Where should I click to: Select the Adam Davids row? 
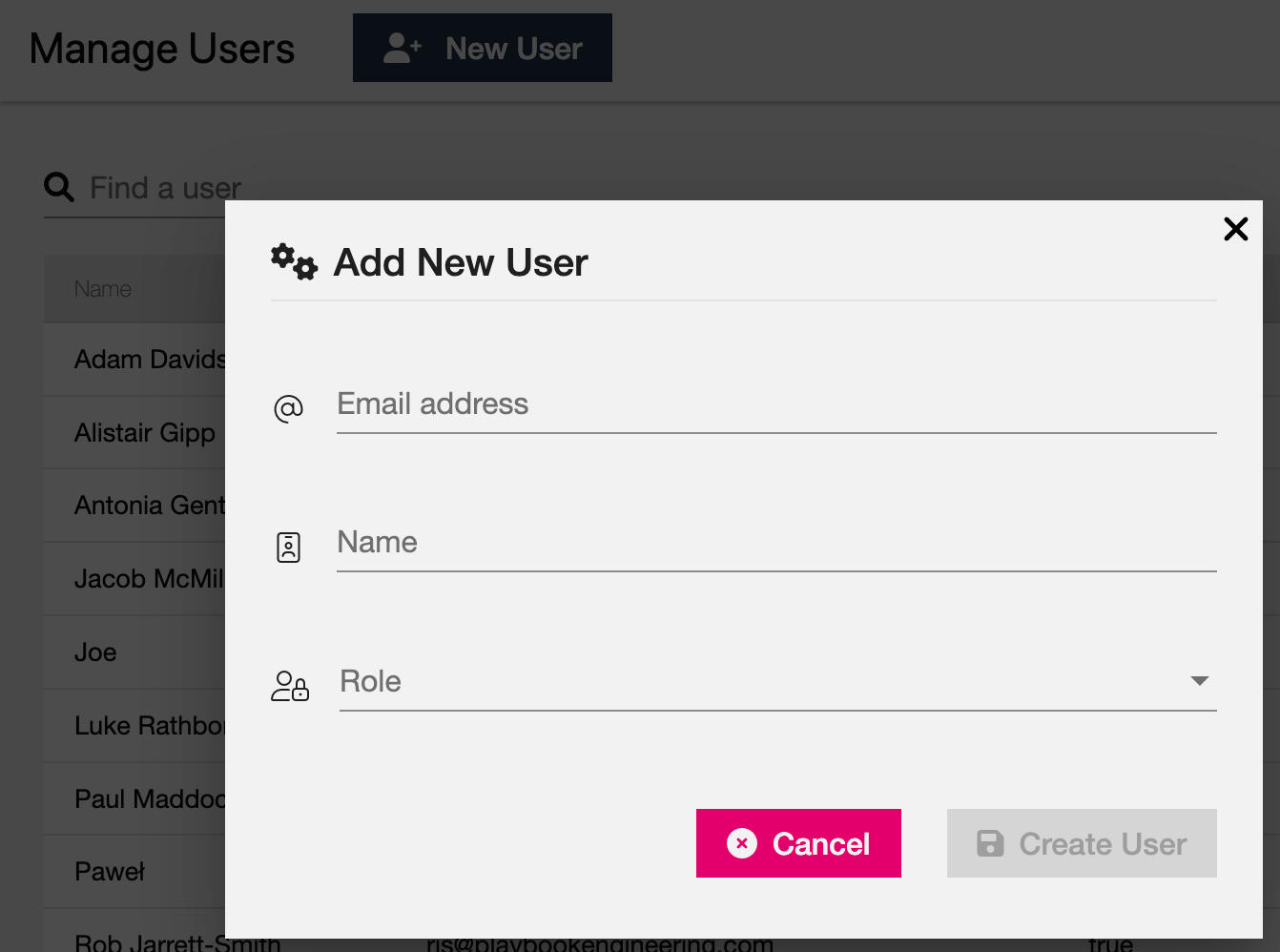point(134,360)
